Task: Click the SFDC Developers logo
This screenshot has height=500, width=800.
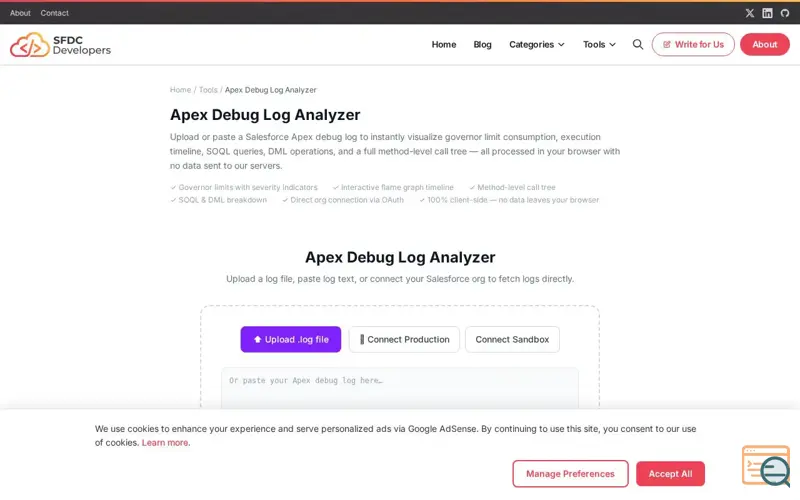Action: coord(60,45)
